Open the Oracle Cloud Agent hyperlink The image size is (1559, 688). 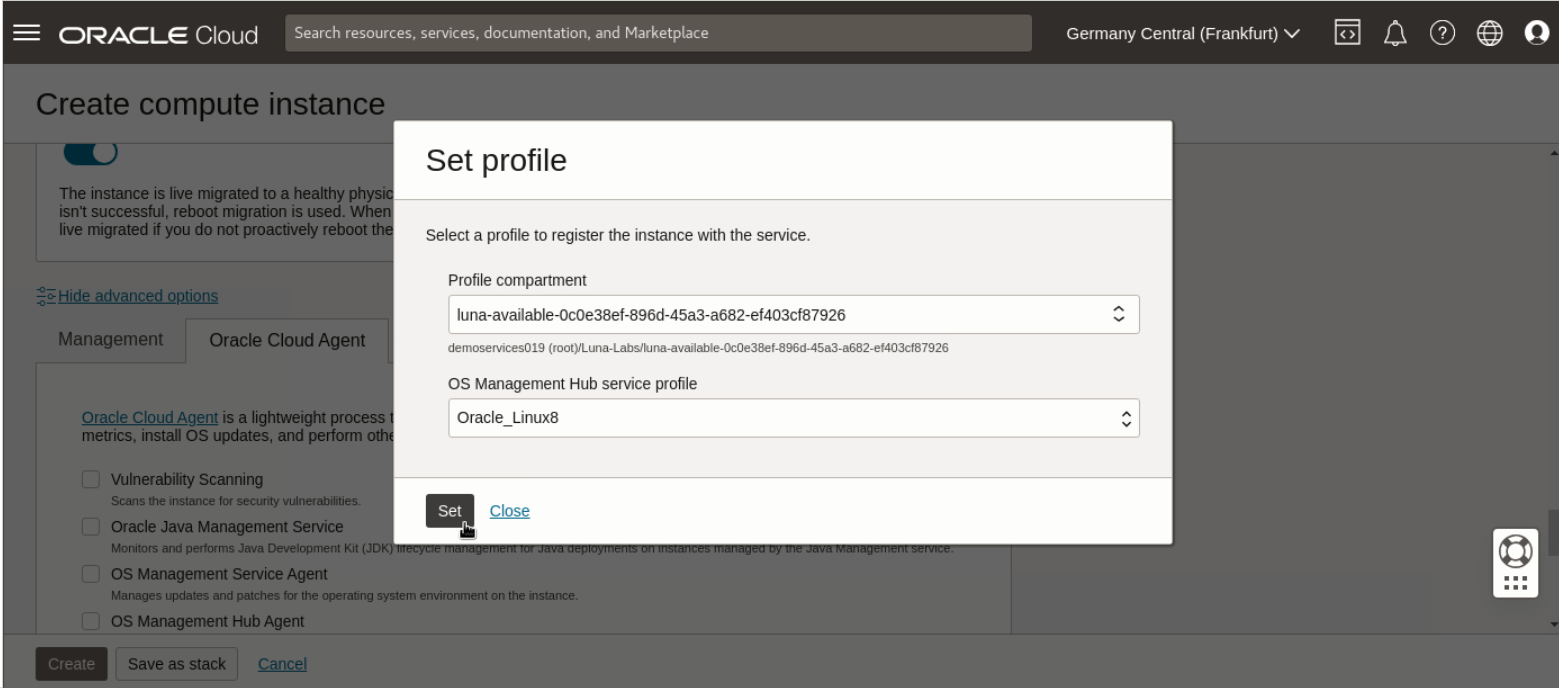(x=149, y=417)
